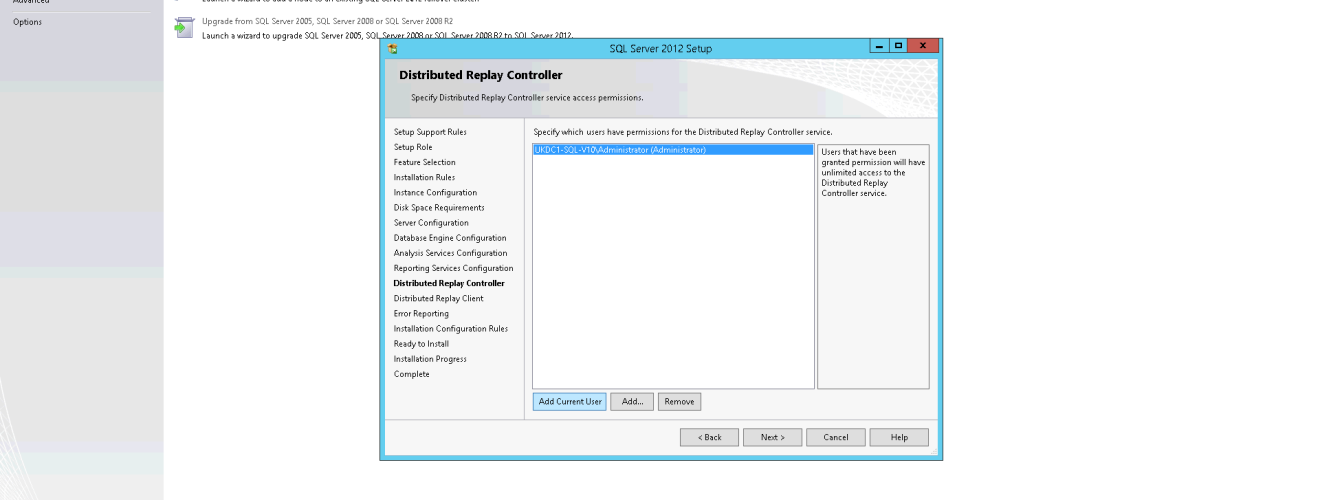Viewport: 1320px width, 500px height.
Task: Click the Feature Selection step
Action: 424,162
